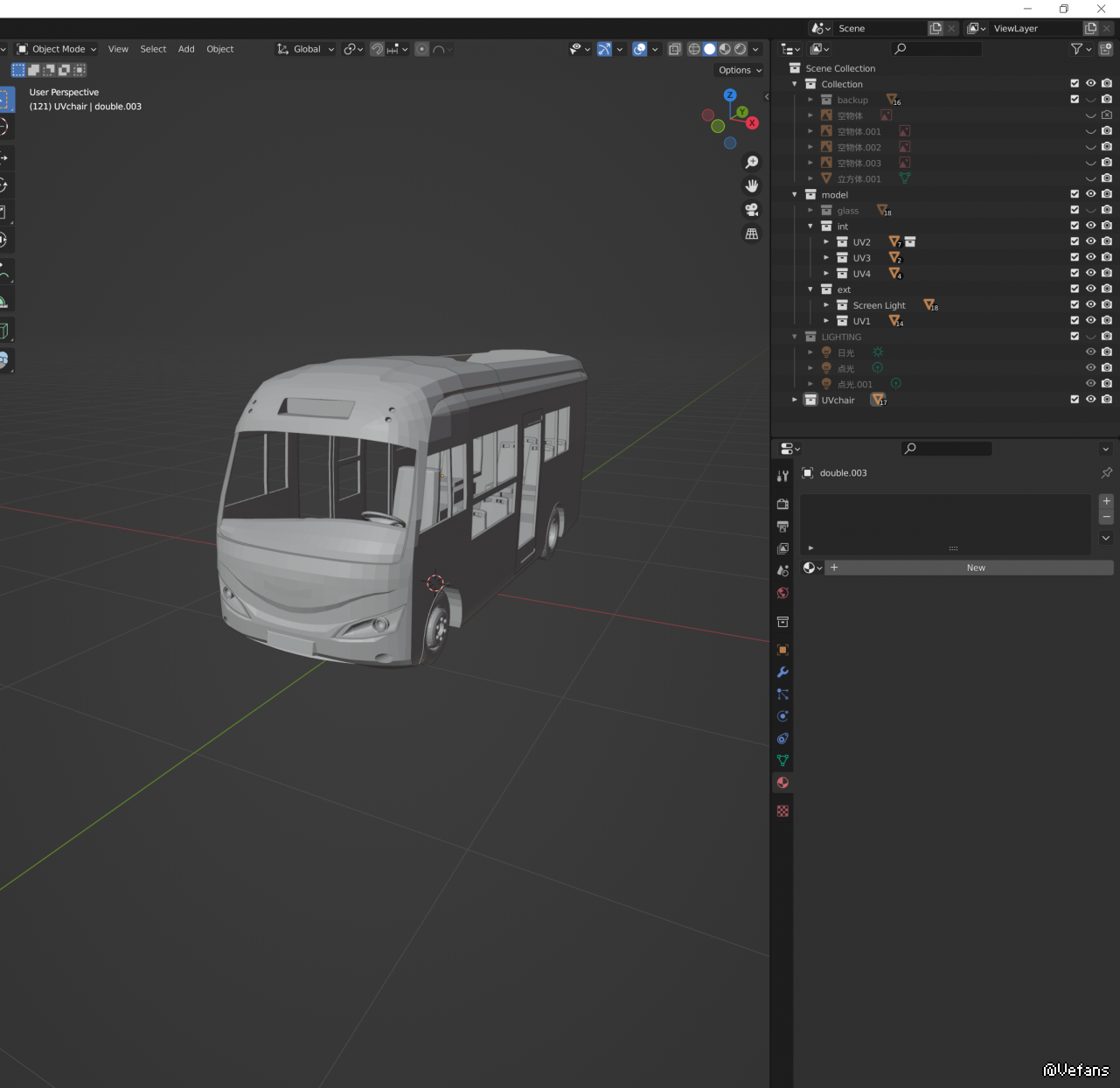Click New to create a material
Image resolution: width=1120 pixels, height=1088 pixels.
pos(976,568)
